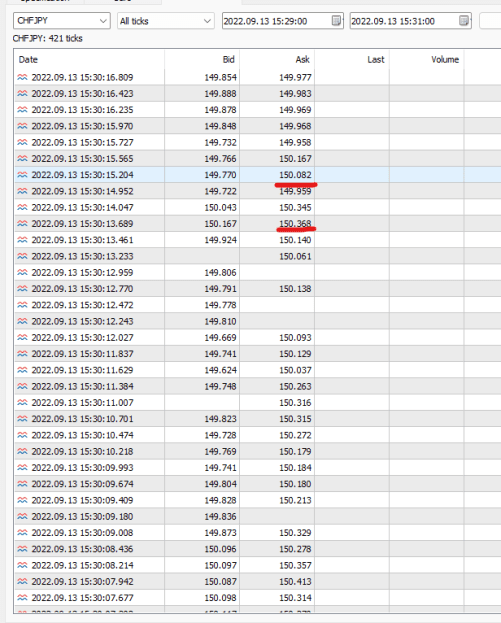This screenshot has width=501, height=623.
Task: Click tick icon for the 15:30:09.180 row
Action: 22,517
